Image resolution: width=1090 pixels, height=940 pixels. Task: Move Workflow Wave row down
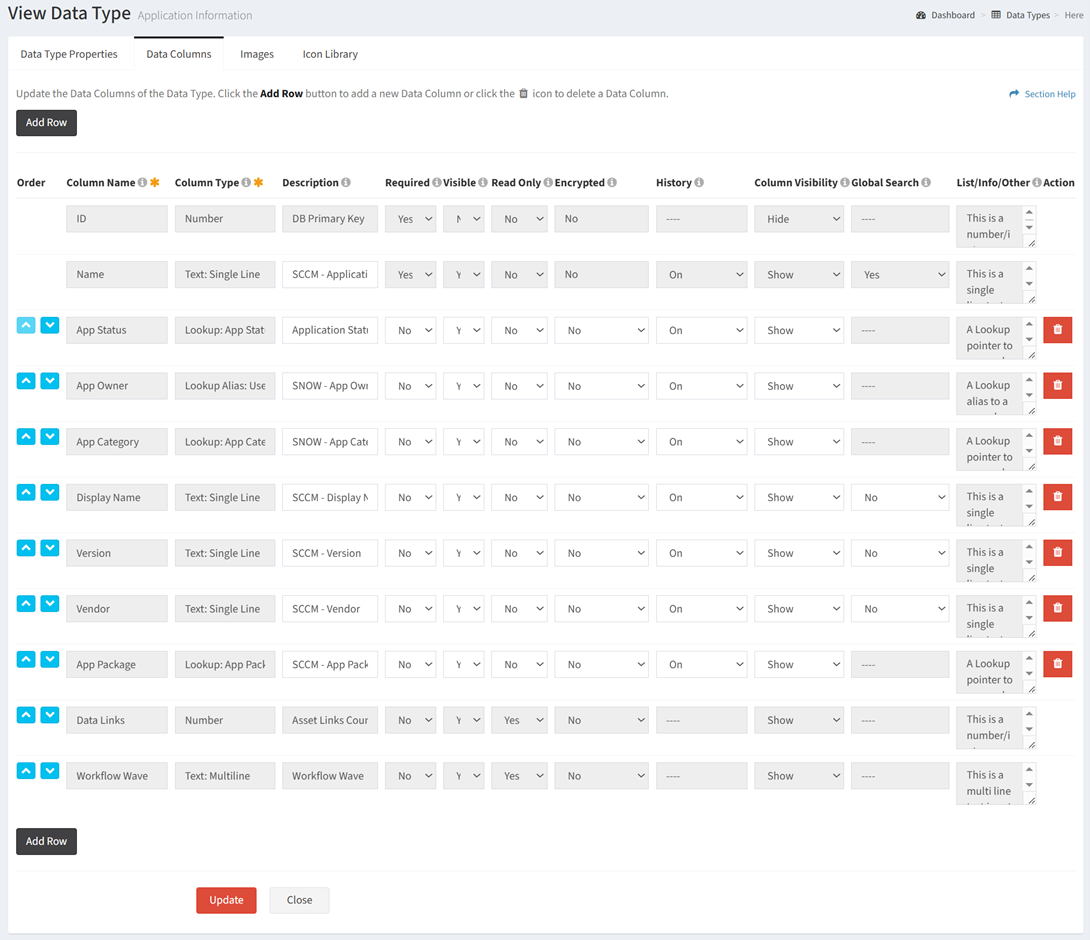49,770
